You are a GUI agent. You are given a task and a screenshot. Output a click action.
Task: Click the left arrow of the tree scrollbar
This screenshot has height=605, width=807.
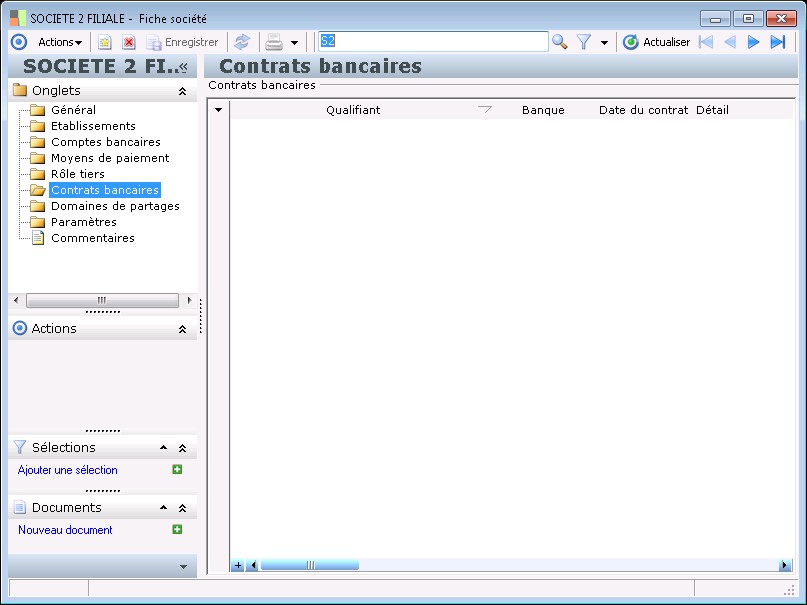click(x=16, y=300)
